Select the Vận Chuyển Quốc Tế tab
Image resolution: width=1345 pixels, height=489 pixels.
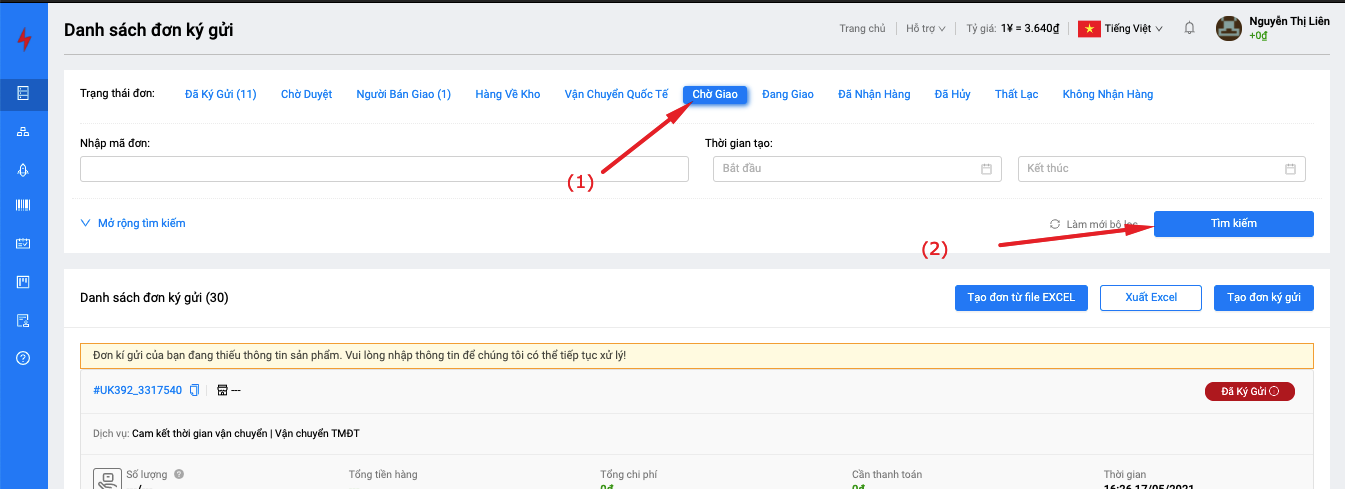(x=616, y=94)
